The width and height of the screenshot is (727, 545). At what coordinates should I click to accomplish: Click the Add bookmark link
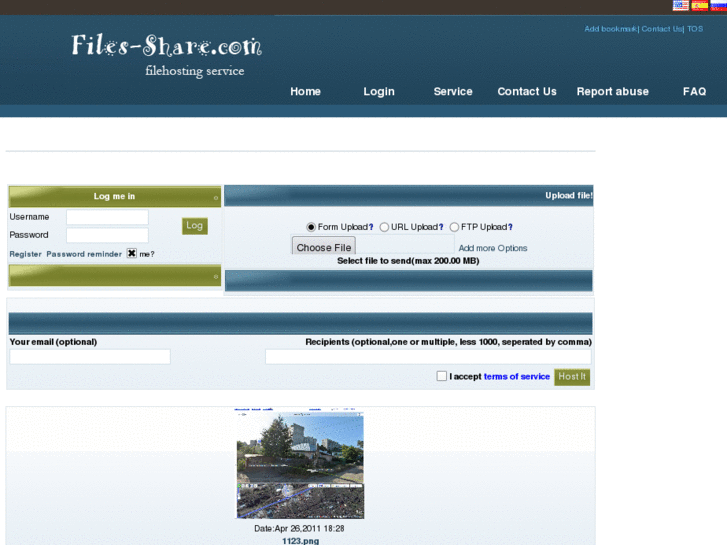[611, 29]
